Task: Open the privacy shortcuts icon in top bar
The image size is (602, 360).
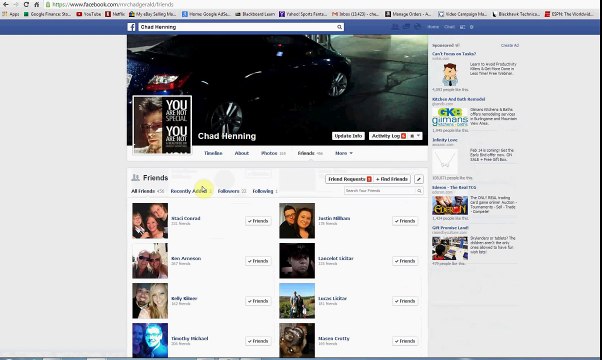Action: (x=463, y=27)
